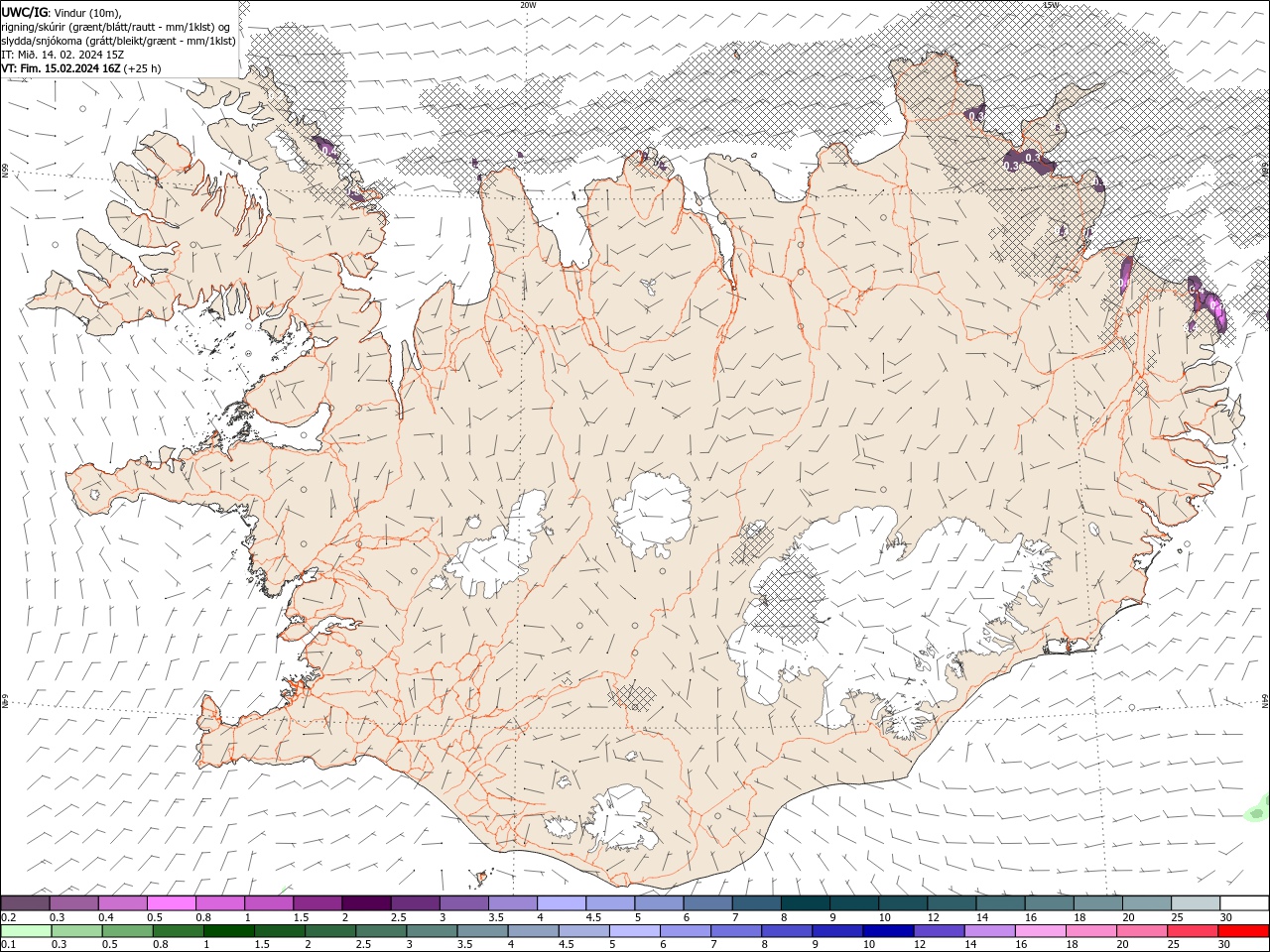1270x952 pixels.
Task: Click the upper legend swatch between 4 and 4.5
Action: (561, 902)
